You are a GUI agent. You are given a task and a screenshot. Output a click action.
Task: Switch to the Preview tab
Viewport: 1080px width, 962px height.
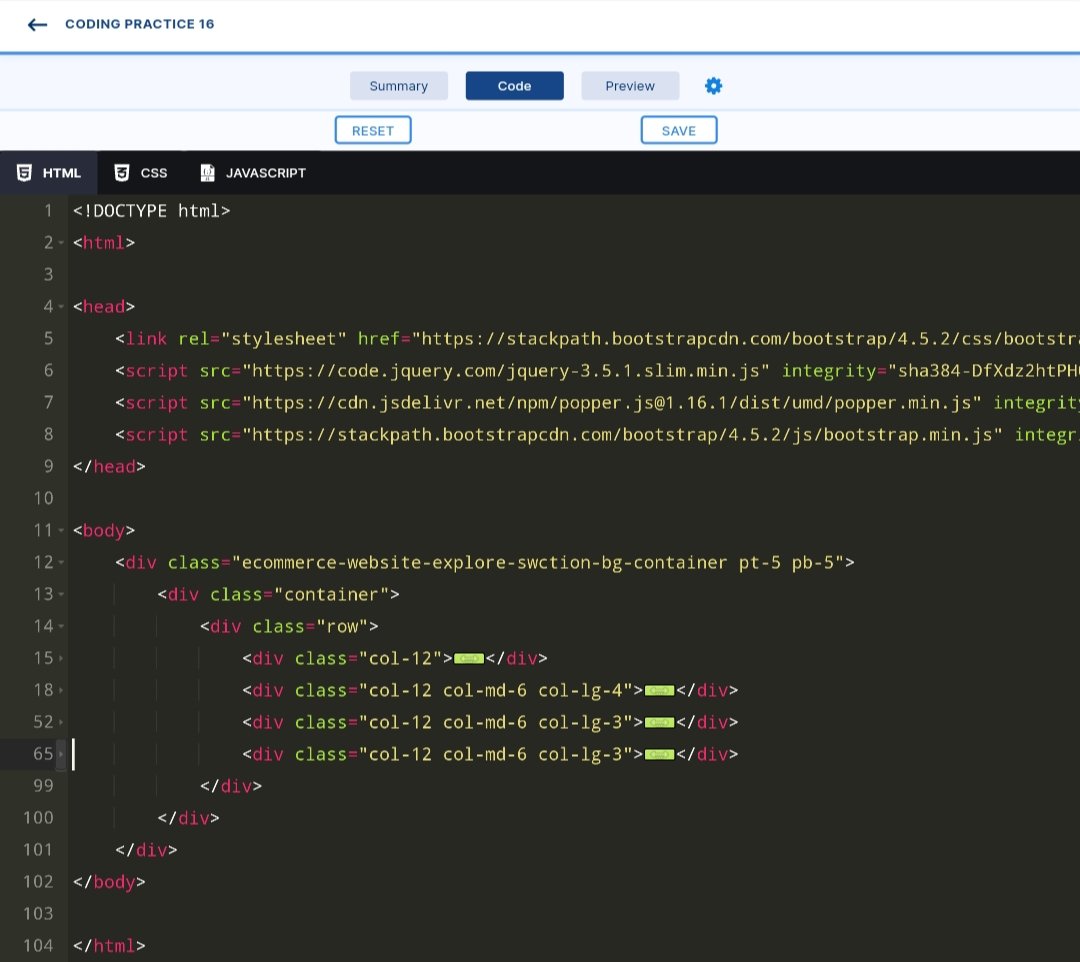click(630, 86)
